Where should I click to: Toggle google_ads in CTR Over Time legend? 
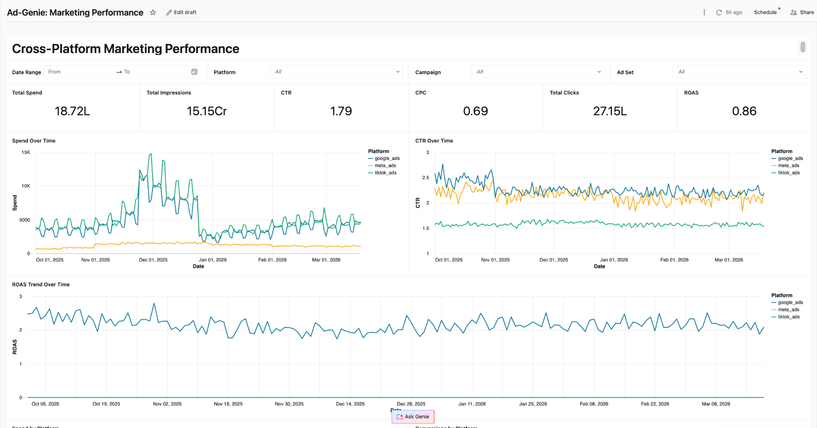point(787,158)
